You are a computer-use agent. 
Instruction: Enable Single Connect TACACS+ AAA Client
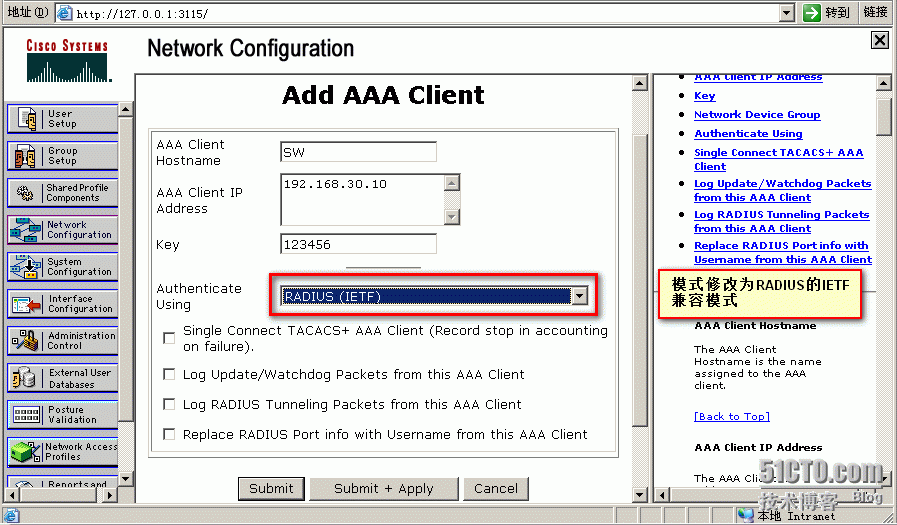(169, 338)
